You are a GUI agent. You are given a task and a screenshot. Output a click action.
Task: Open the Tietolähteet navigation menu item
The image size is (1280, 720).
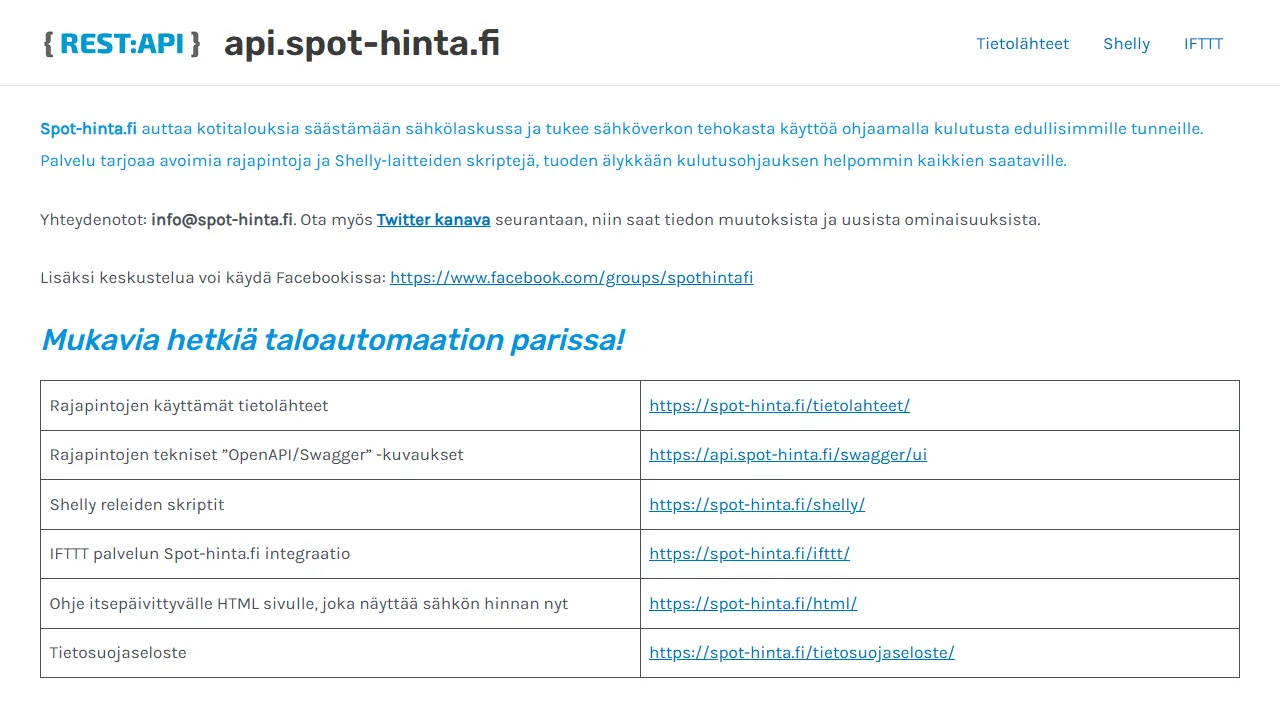[x=1022, y=43]
